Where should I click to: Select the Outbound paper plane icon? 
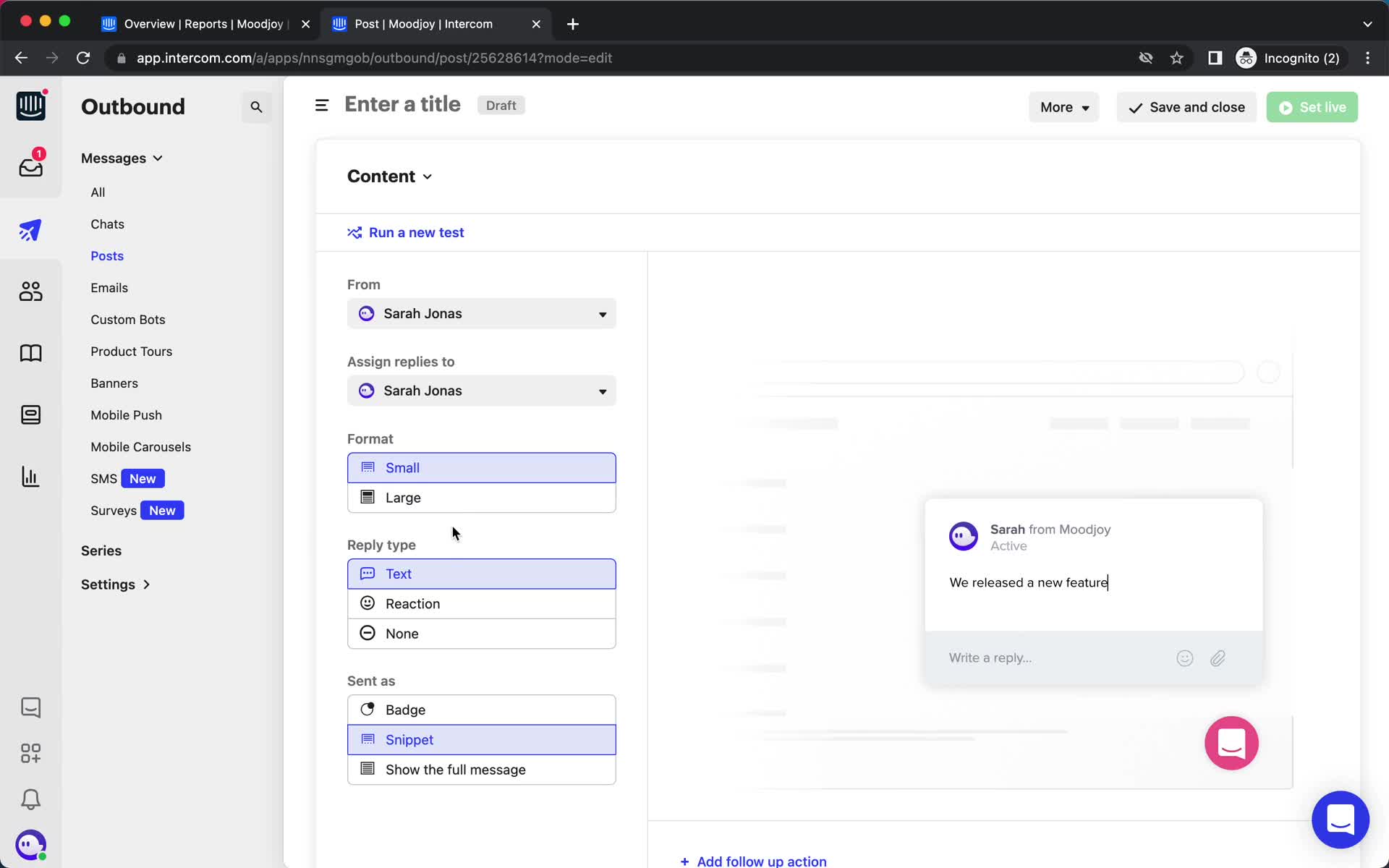tap(30, 230)
